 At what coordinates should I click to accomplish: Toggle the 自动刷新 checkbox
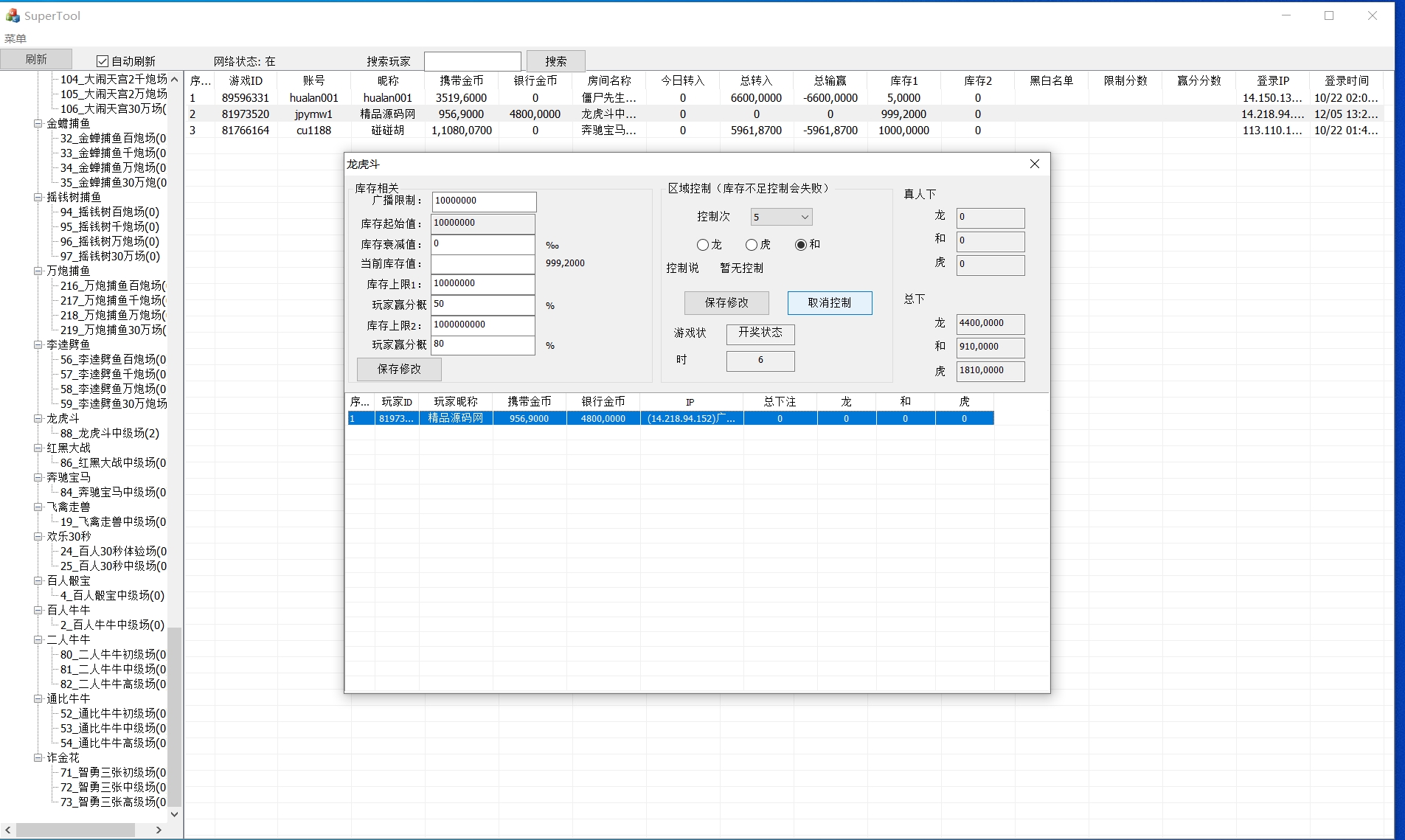pos(103,61)
